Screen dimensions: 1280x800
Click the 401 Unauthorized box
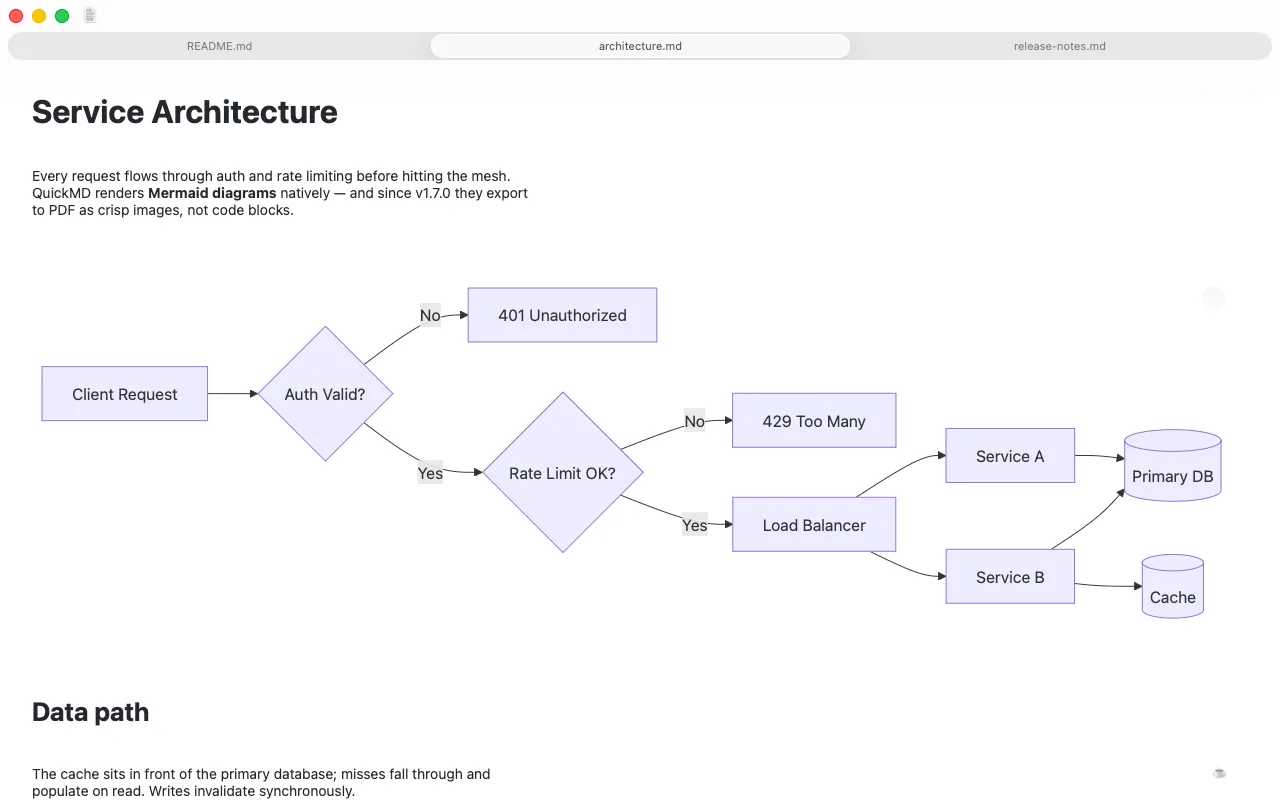pyautogui.click(x=563, y=315)
